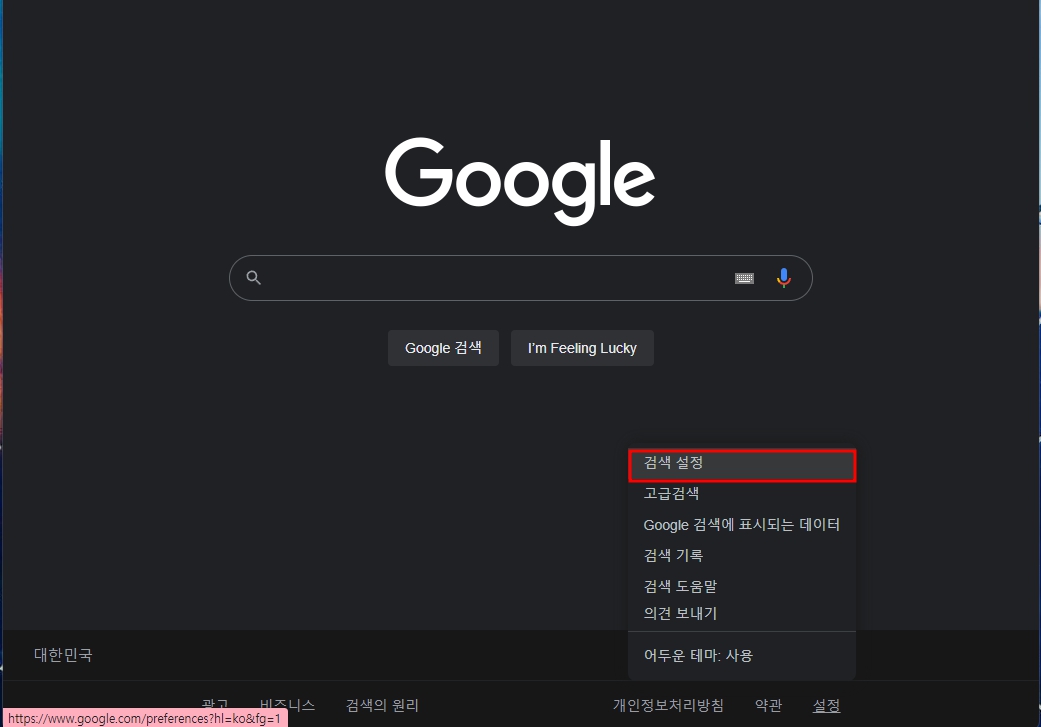Click the microphone icon for voice search
Screen dimensions: 1041x727
click(x=784, y=277)
